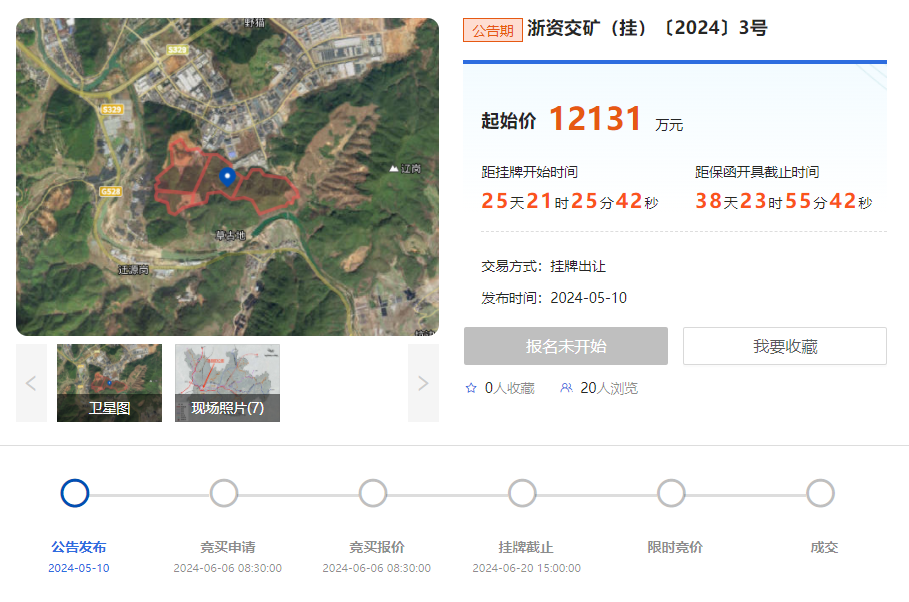Click the star favorites icon
This screenshot has height=602, width=909.
tap(471, 388)
